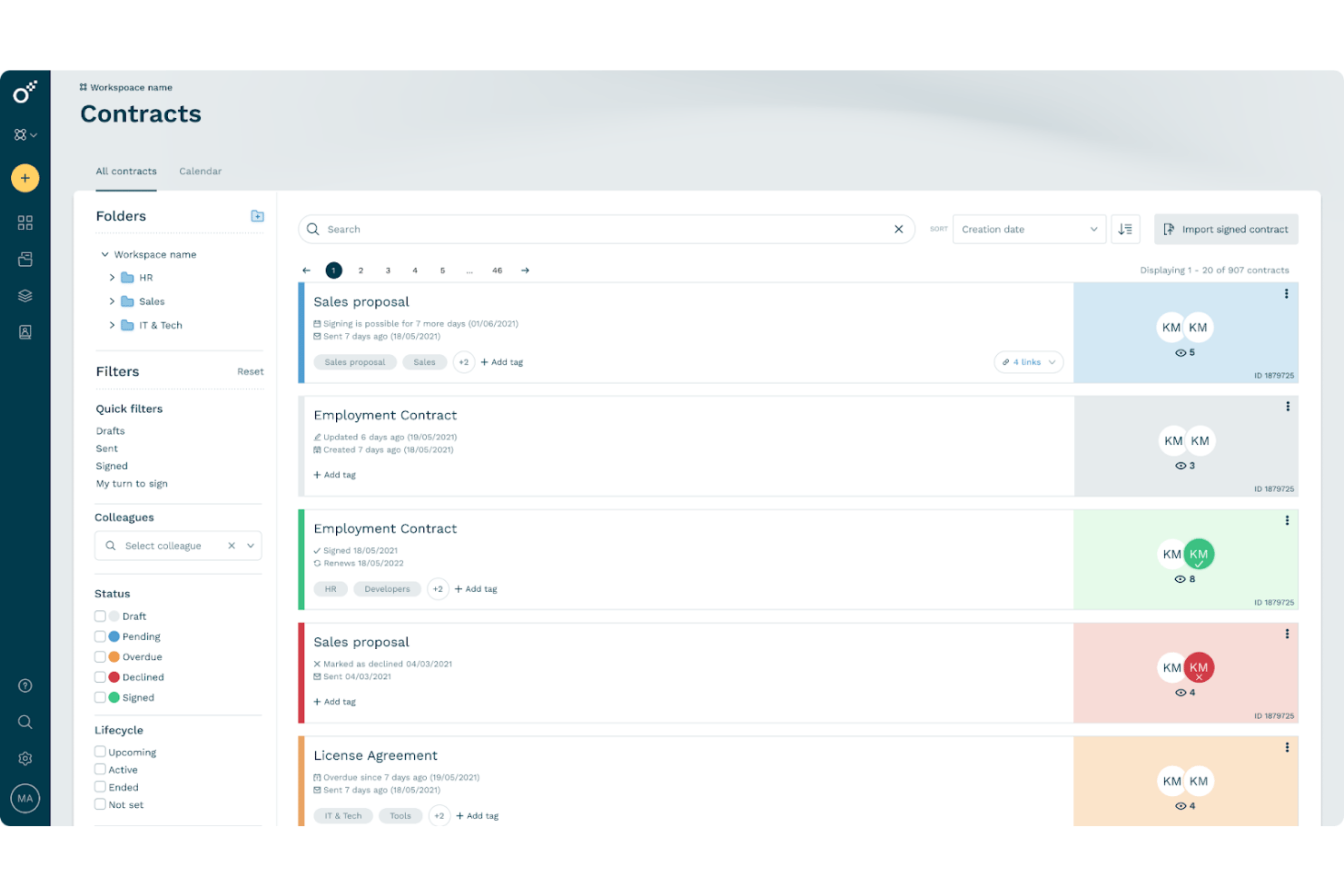Expand the 4 links dropdown
Viewport: 1344px width, 896px height.
tap(1028, 362)
